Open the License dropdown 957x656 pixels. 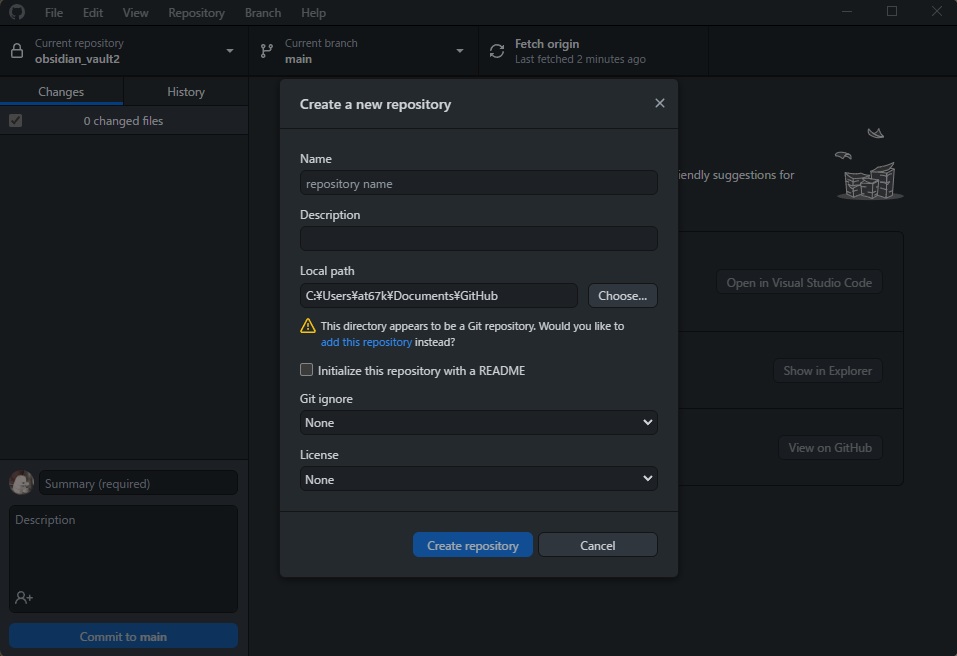pos(478,479)
